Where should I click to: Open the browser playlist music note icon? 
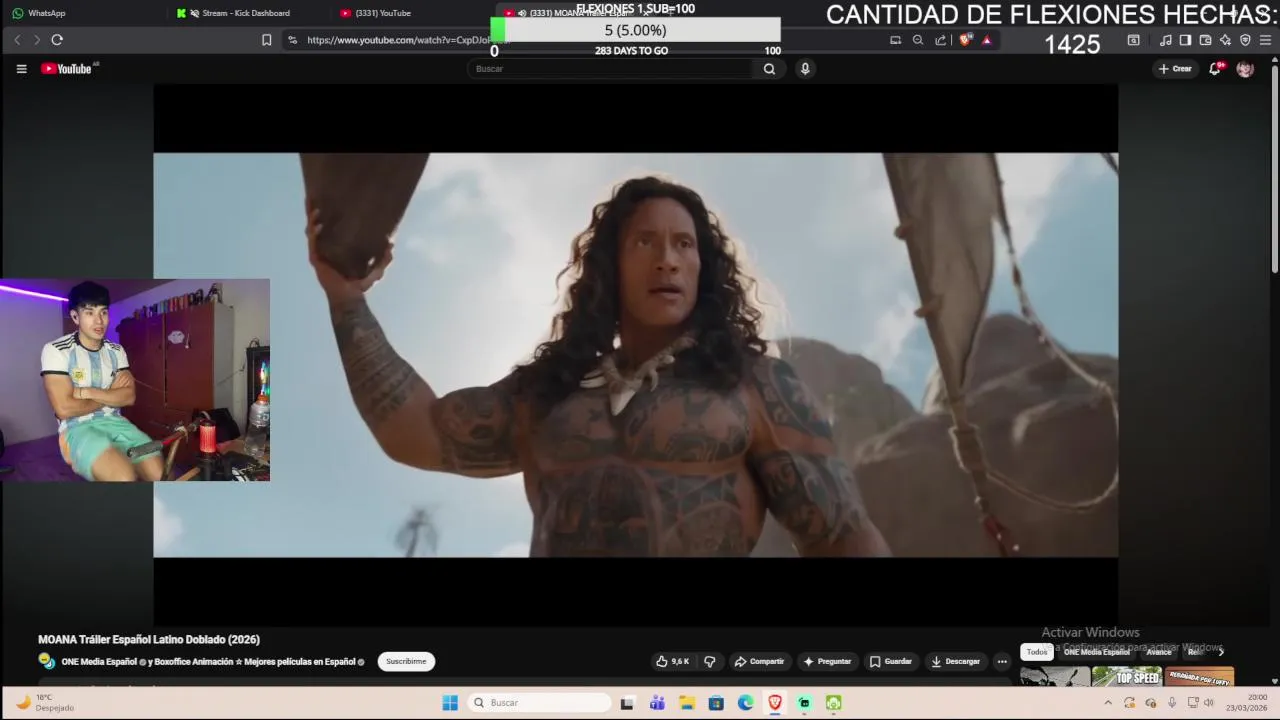(x=1165, y=40)
